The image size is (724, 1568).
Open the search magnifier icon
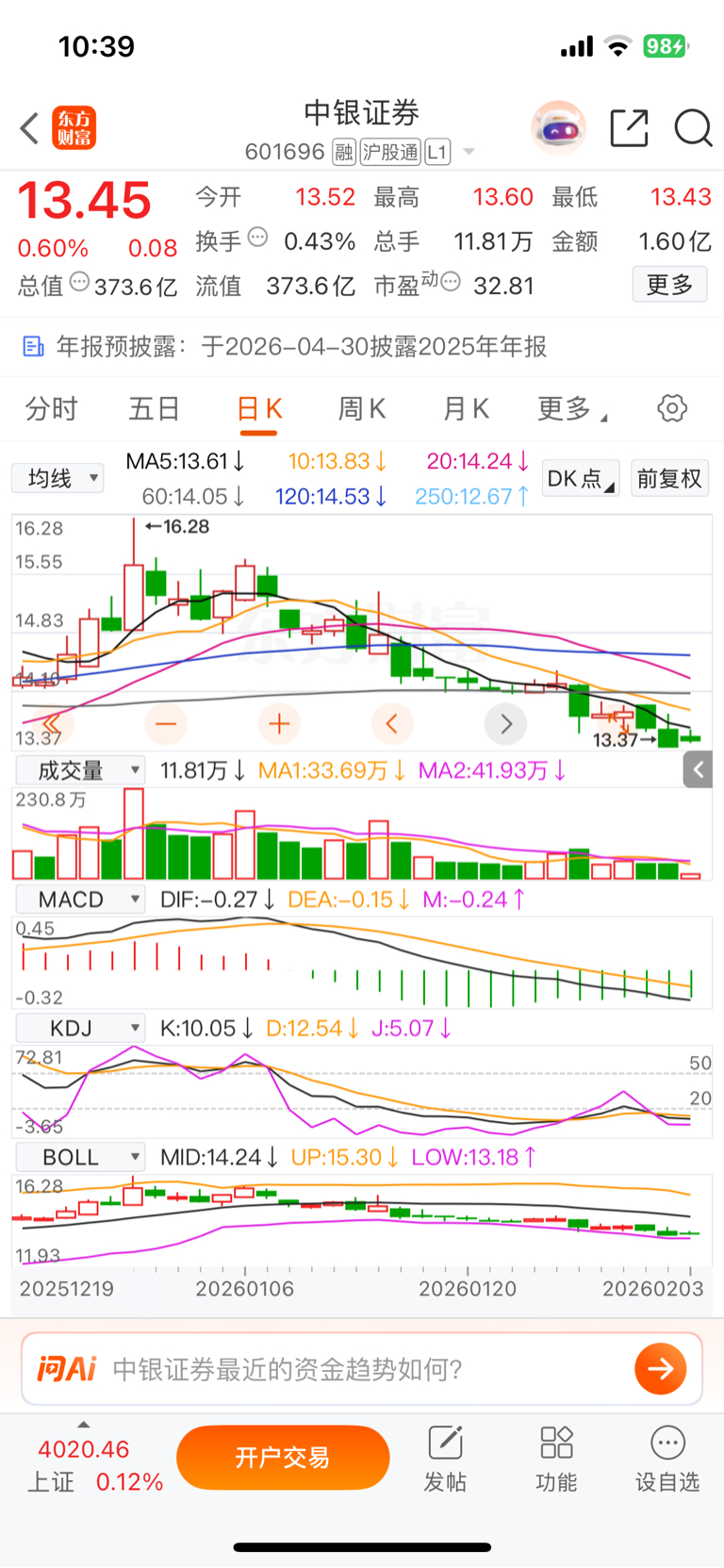pos(693,128)
